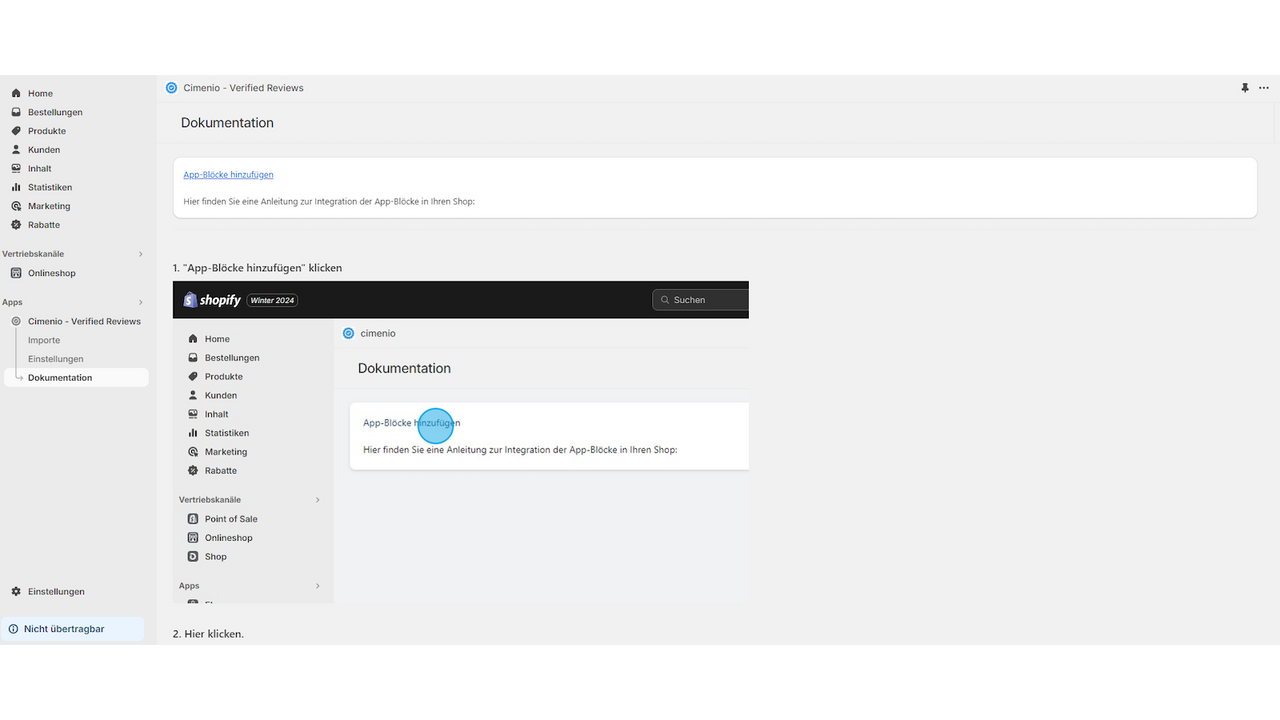Click the Dokumentation page heading
The image size is (1280, 720).
227,123
